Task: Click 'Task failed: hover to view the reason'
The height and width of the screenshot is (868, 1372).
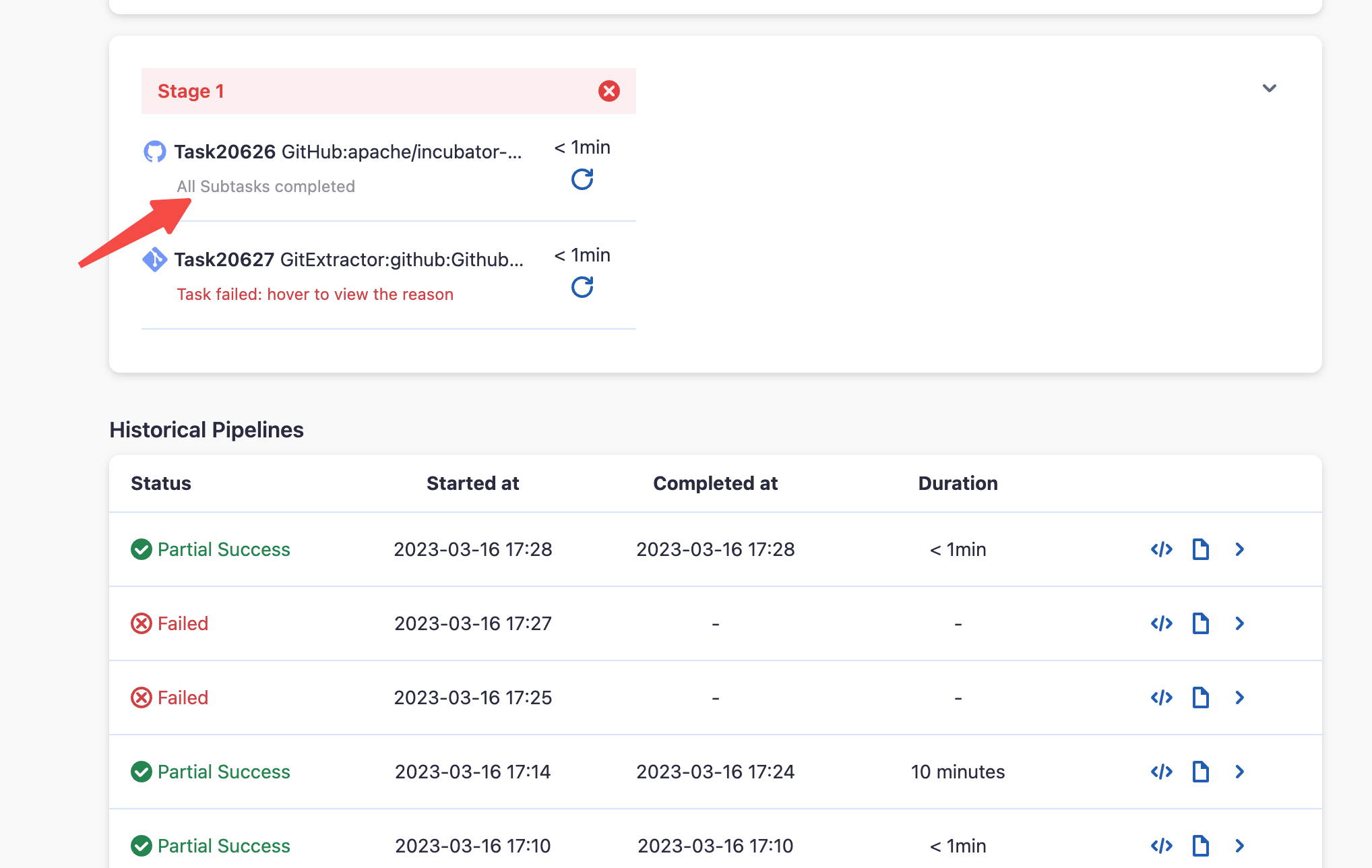Action: (x=315, y=294)
